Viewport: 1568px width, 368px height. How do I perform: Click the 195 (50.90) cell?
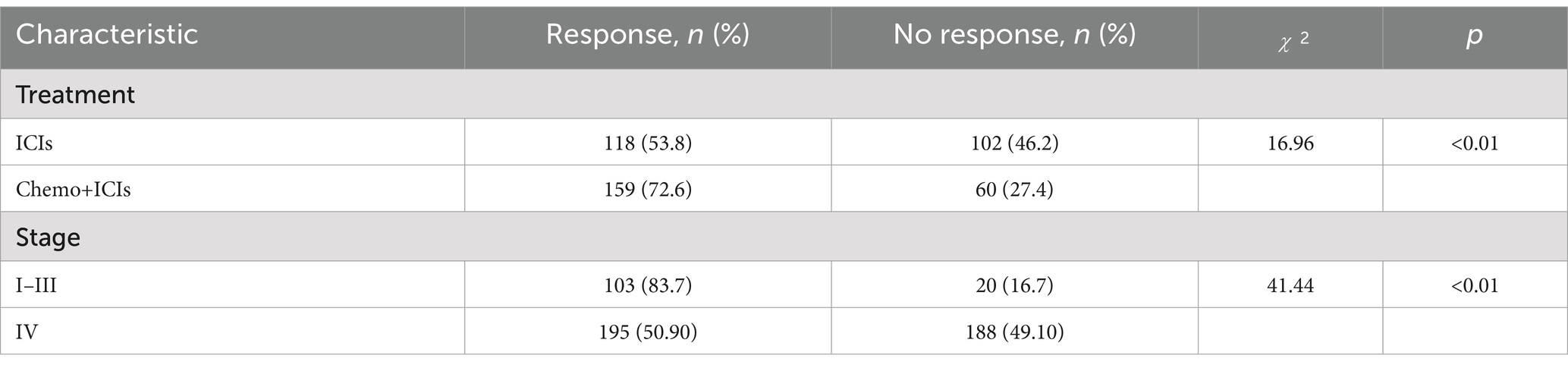click(x=648, y=332)
